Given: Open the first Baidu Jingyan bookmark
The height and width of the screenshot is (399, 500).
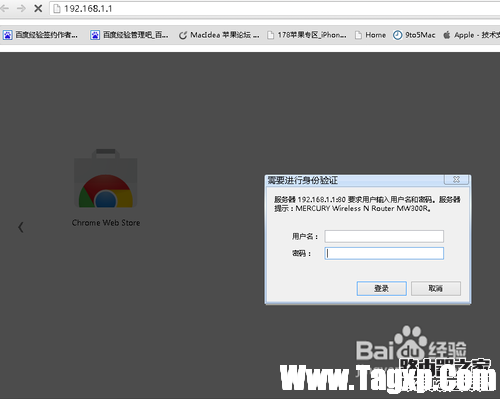Looking at the screenshot, I should (x=40, y=35).
